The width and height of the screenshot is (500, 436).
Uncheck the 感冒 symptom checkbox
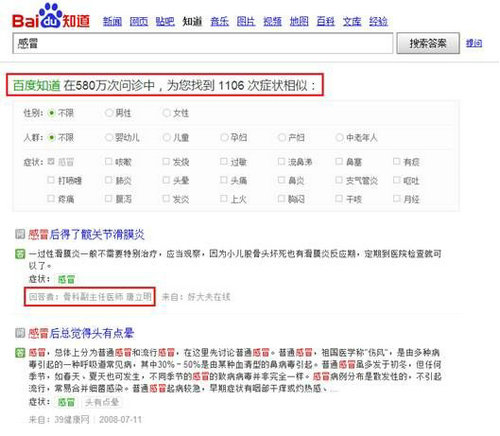point(51,162)
